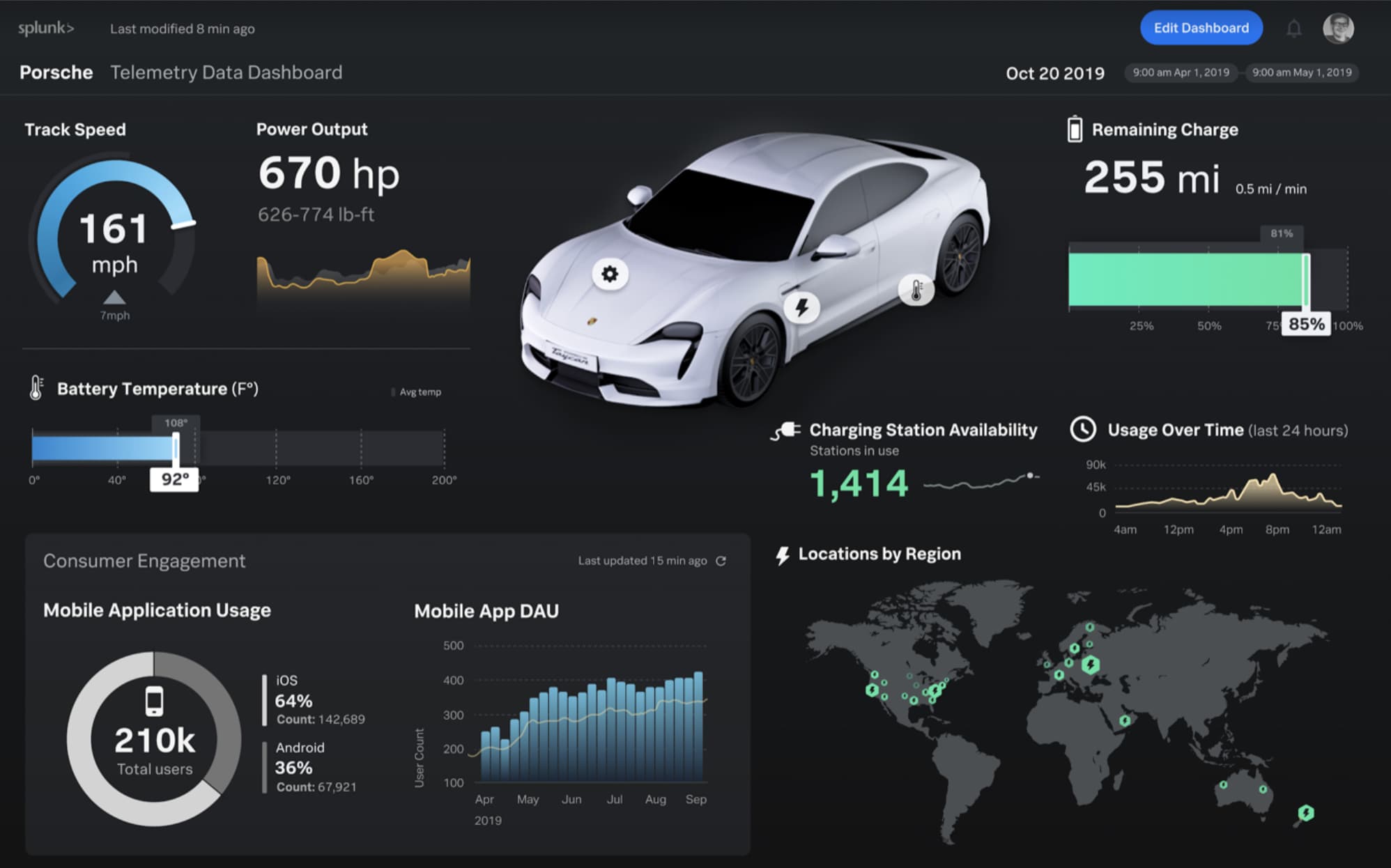Click the 626-774 lb-ft torque text
Viewport: 1391px width, 868px height.
(x=316, y=215)
